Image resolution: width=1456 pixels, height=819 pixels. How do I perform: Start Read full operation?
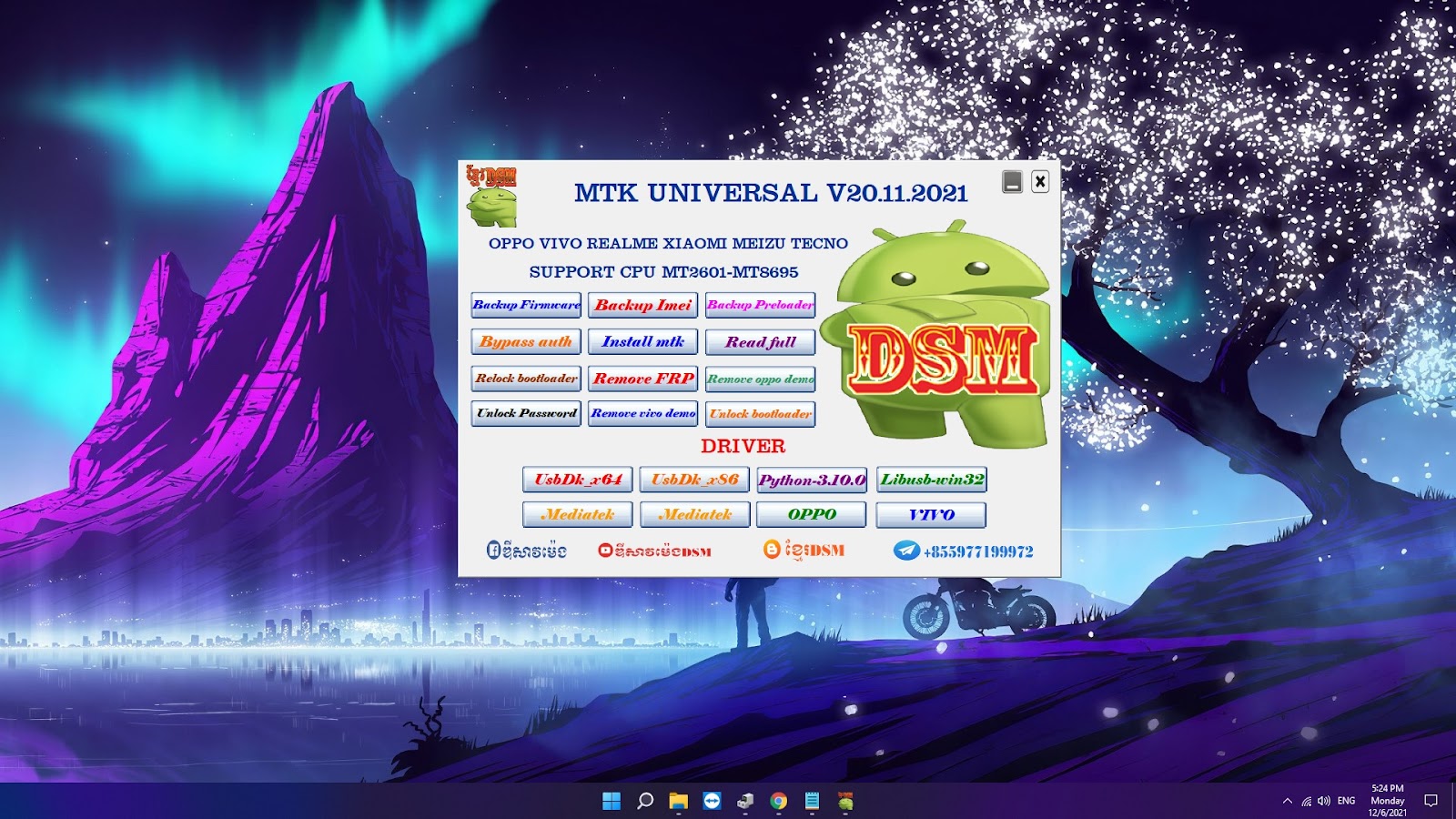760,341
